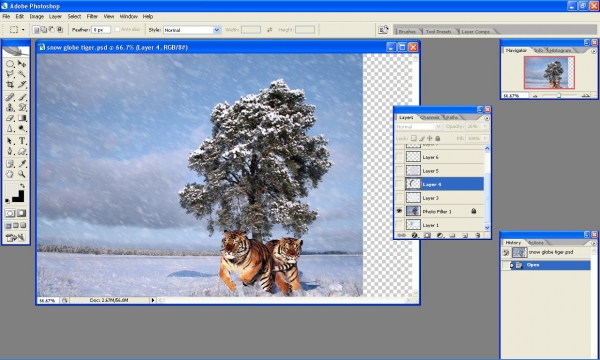600x360 pixels.
Task: Select the Magic Wand tool
Action: [22, 74]
